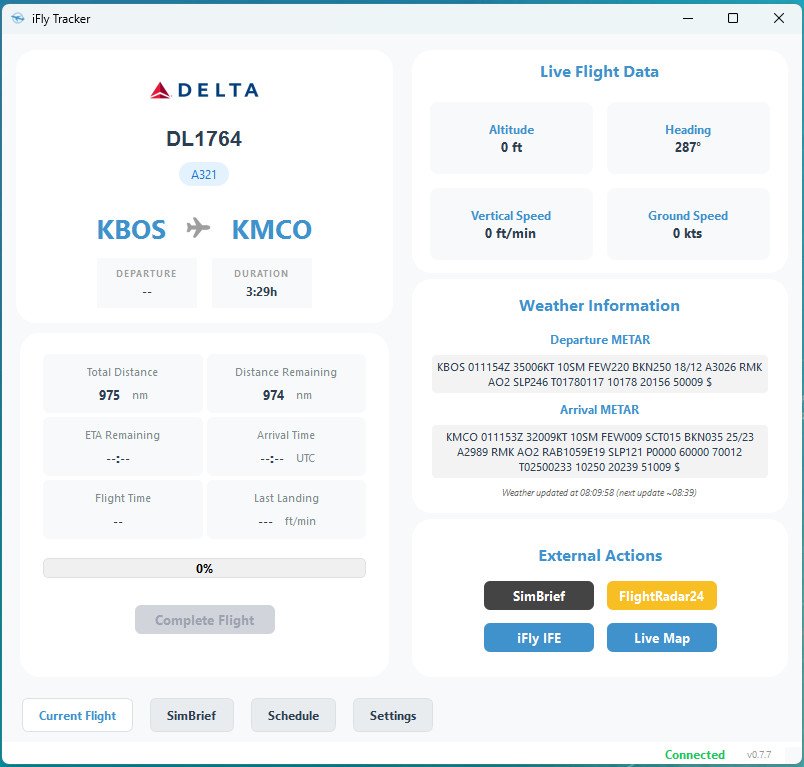The height and width of the screenshot is (767, 804).
Task: Click the KBOS departure airport code
Action: tap(131, 230)
